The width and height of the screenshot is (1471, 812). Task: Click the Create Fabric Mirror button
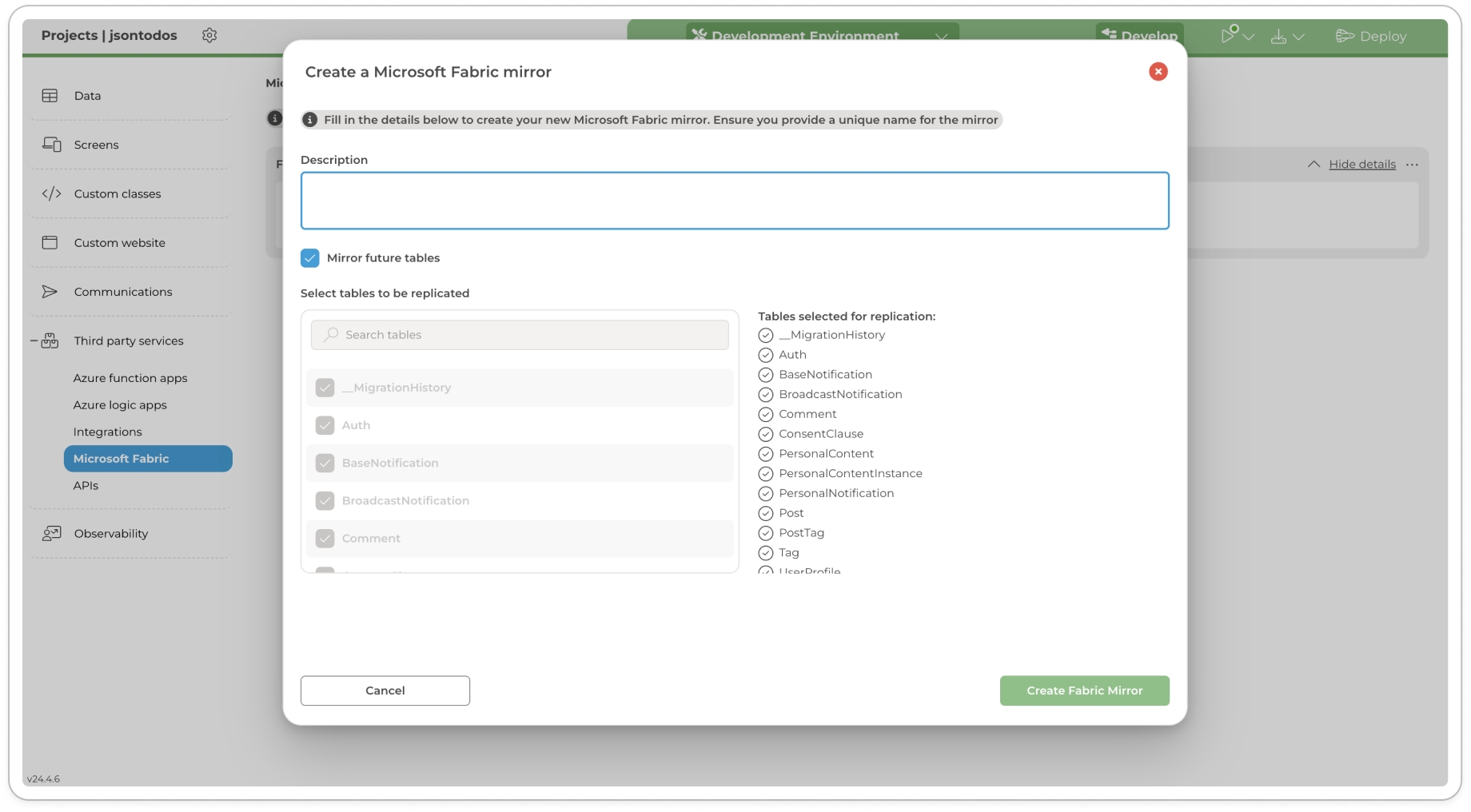pos(1084,691)
